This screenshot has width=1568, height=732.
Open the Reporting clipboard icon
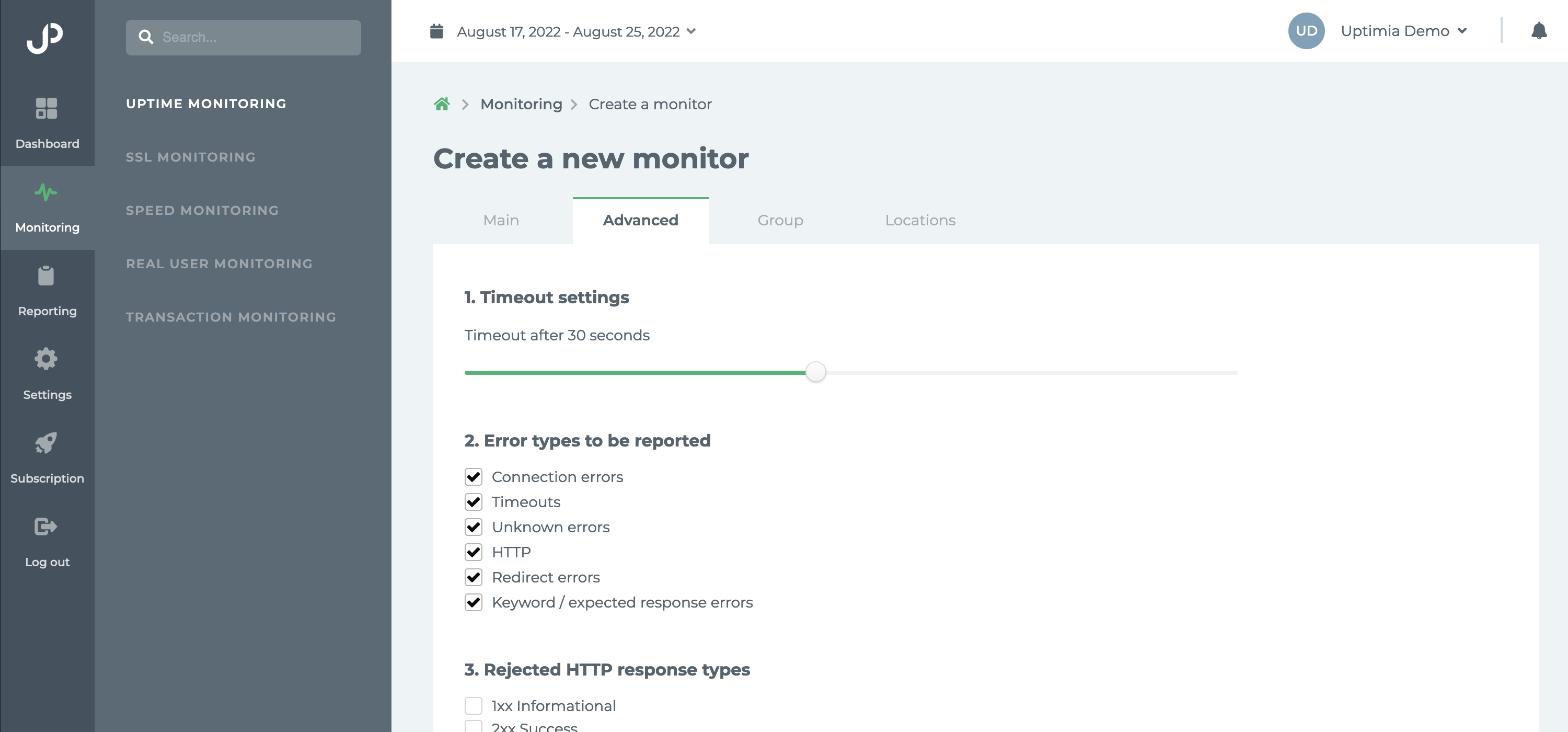[47, 276]
